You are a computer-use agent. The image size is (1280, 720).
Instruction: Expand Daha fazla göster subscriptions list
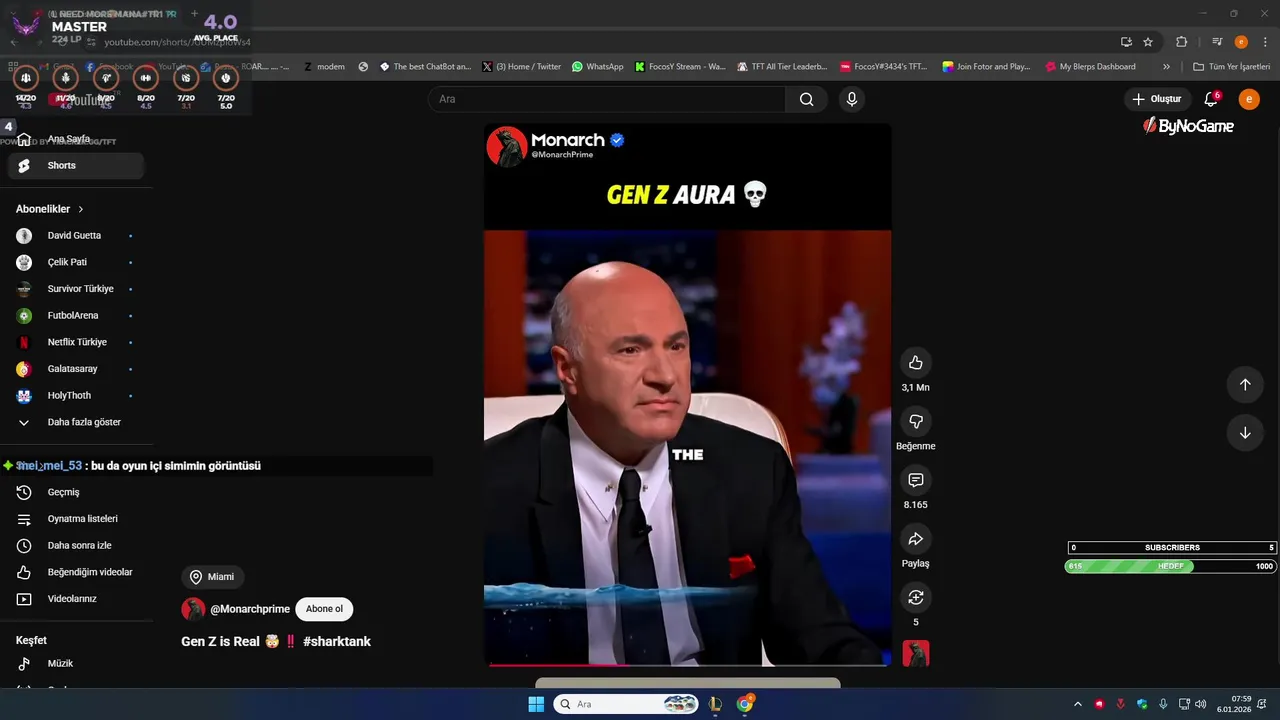pos(76,422)
